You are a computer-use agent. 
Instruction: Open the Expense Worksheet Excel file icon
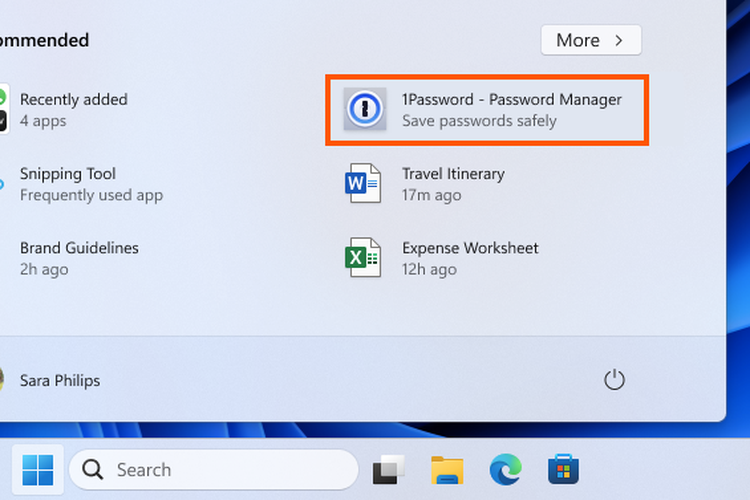pos(363,257)
